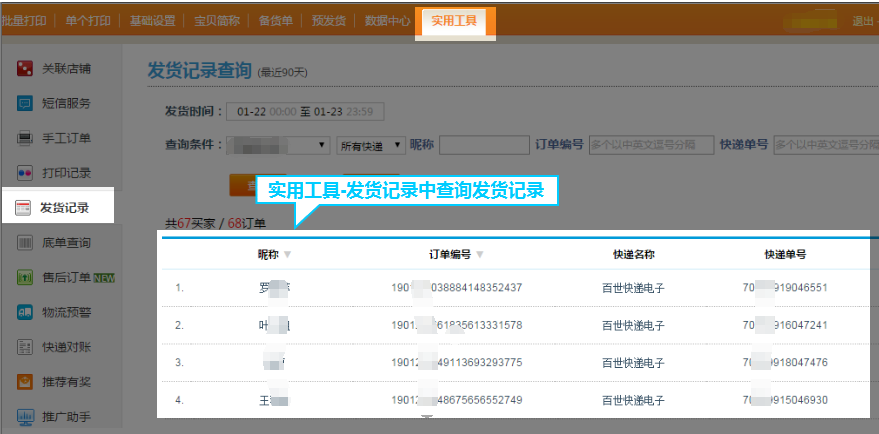Click 百世快递电子 in row 1
Screen dimensions: 879x434
(633, 288)
